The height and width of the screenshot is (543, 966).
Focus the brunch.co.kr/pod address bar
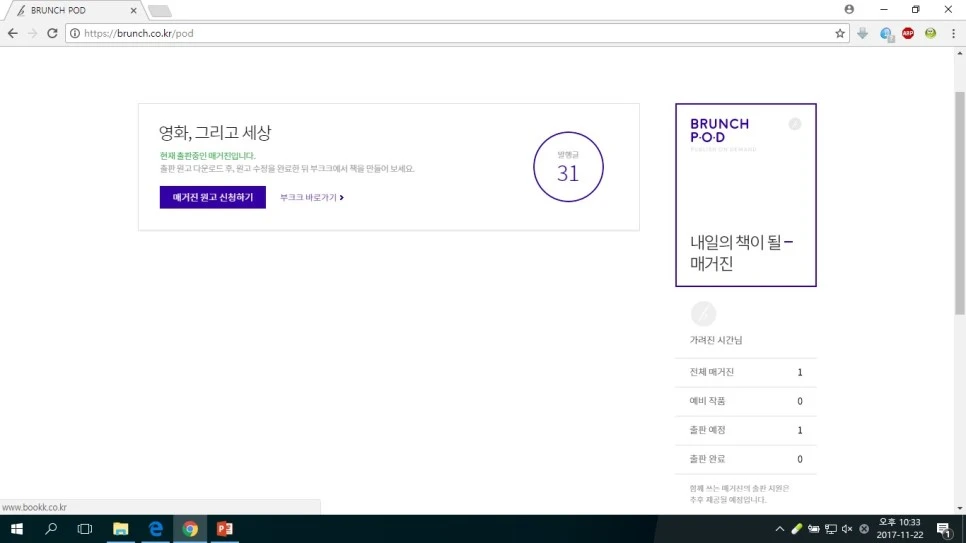pyautogui.click(x=456, y=33)
